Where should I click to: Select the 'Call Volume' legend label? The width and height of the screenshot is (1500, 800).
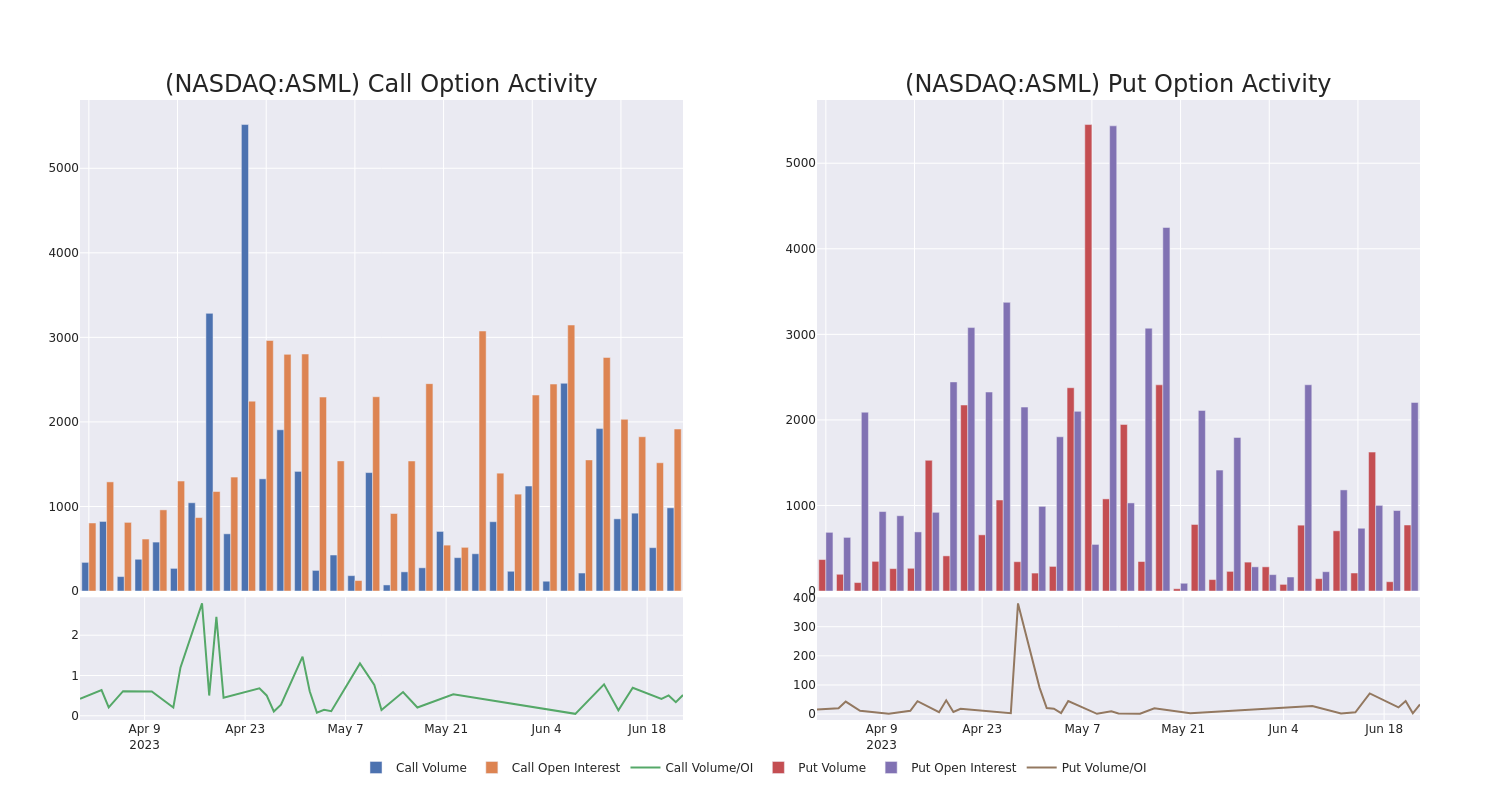431,768
